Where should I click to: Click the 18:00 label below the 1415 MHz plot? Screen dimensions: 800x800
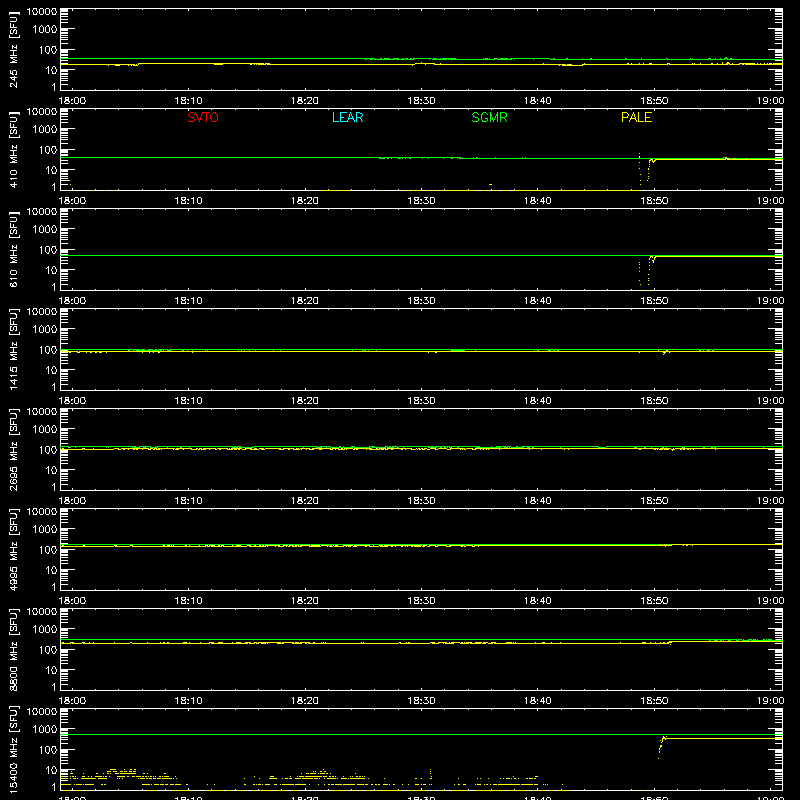tap(72, 401)
